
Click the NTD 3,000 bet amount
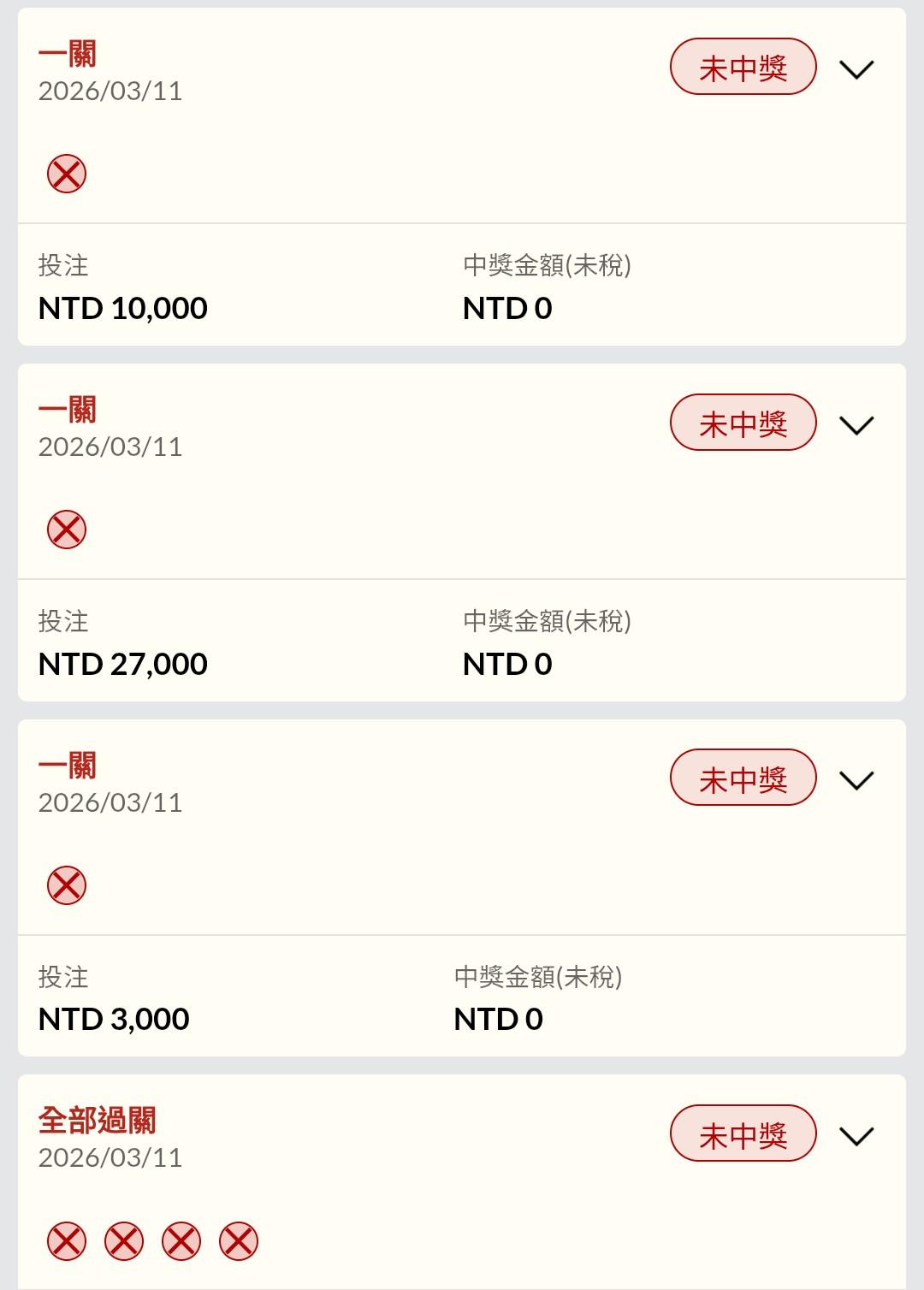coord(114,1019)
